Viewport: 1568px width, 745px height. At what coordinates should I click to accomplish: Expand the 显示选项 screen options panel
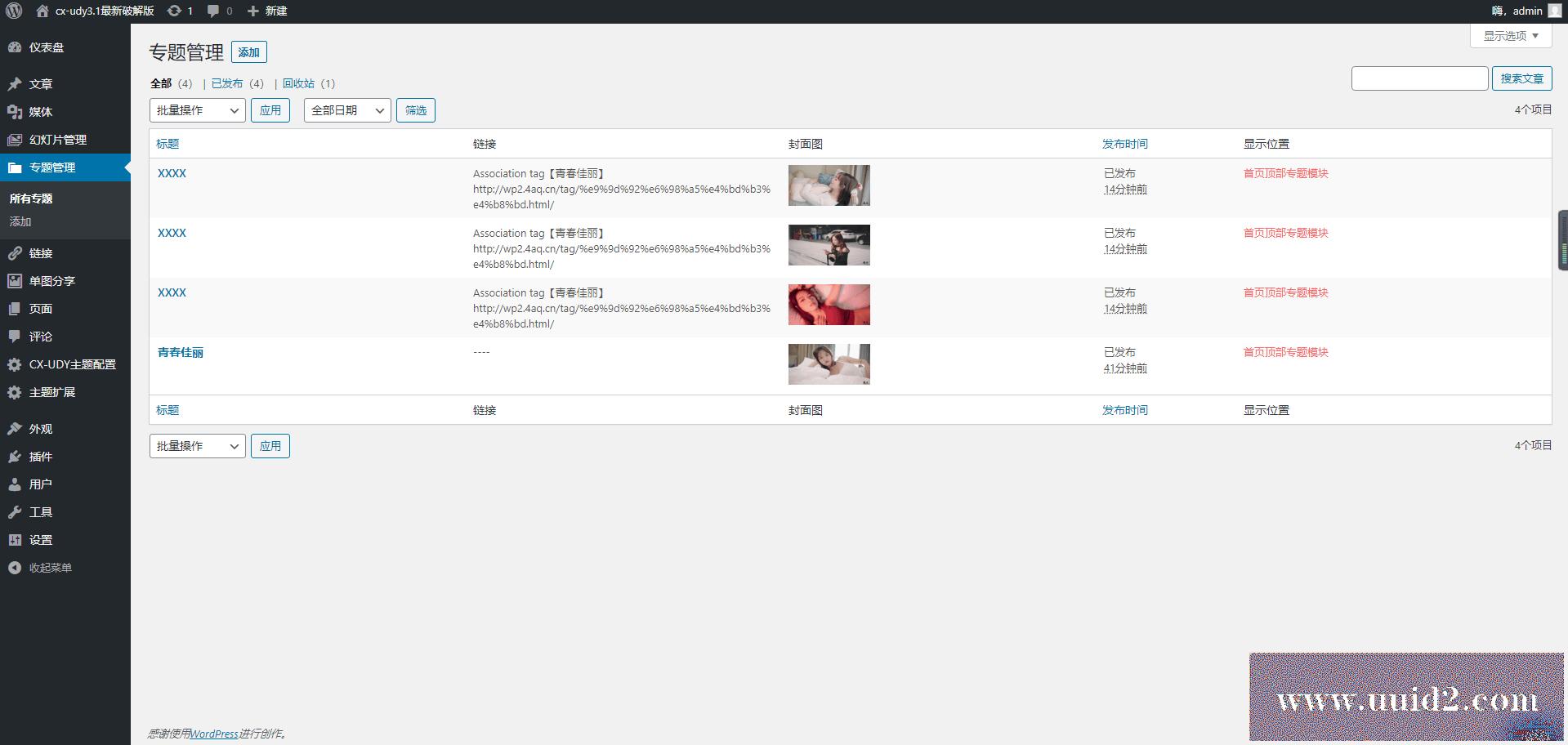(x=1510, y=36)
